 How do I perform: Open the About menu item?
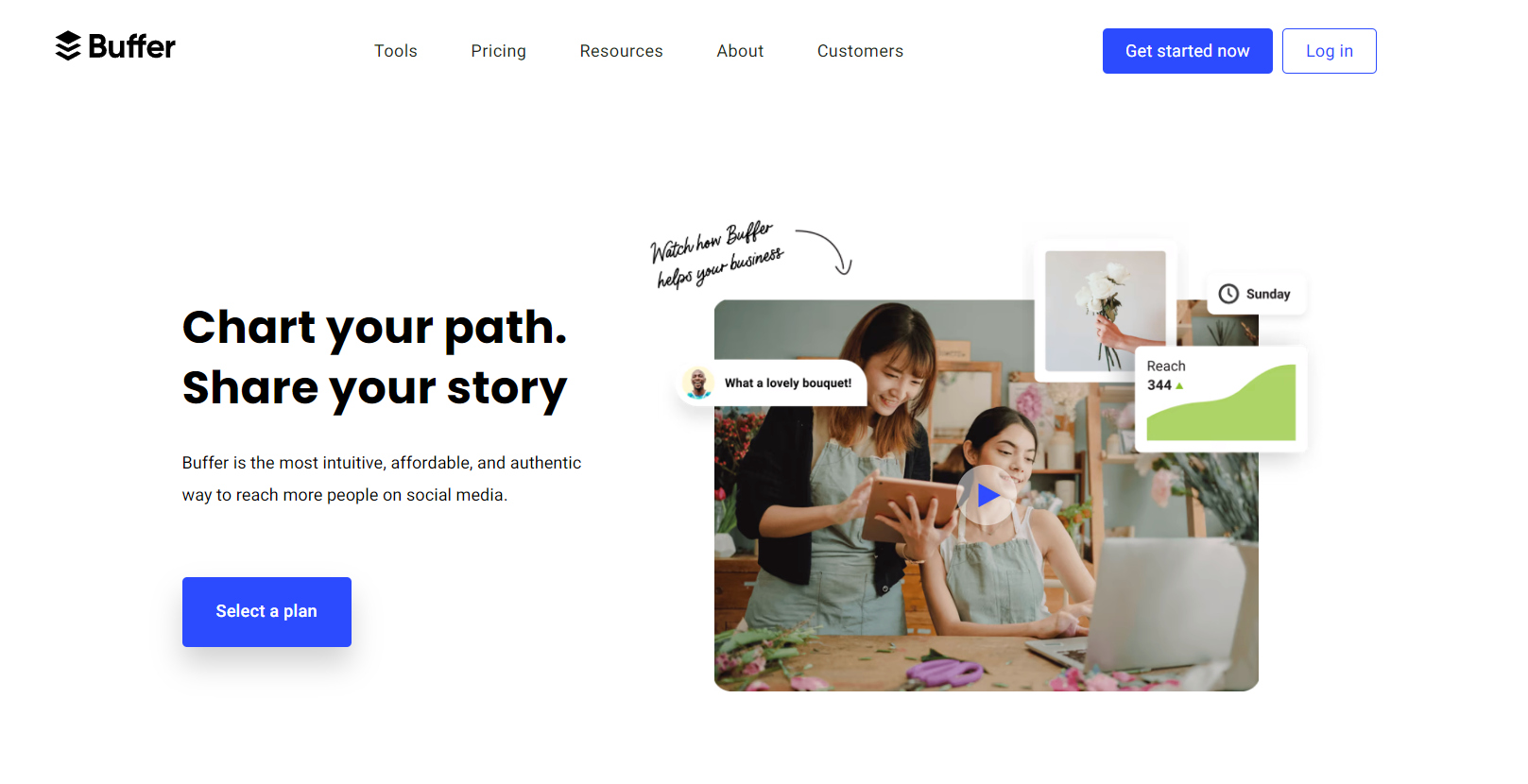coord(740,51)
